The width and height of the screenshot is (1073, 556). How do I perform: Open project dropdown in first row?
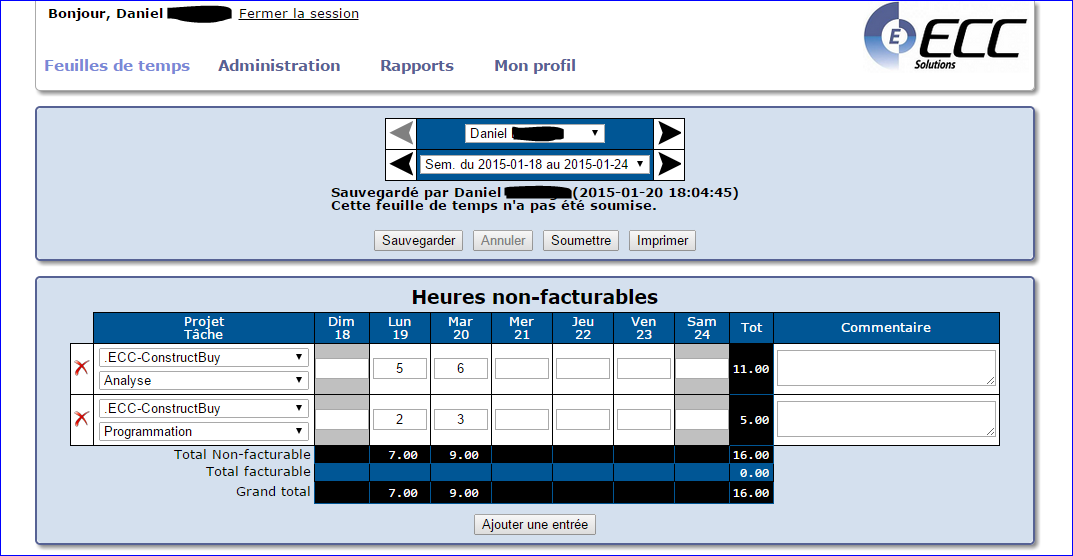[x=203, y=357]
